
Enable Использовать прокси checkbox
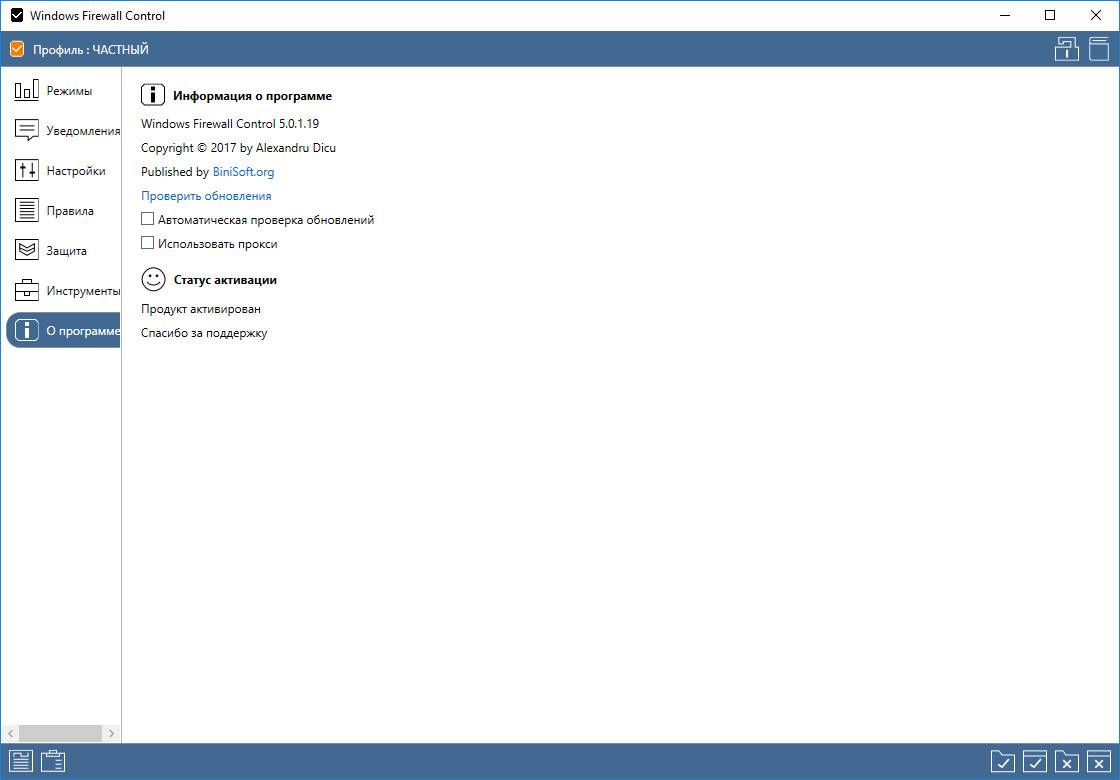point(147,243)
